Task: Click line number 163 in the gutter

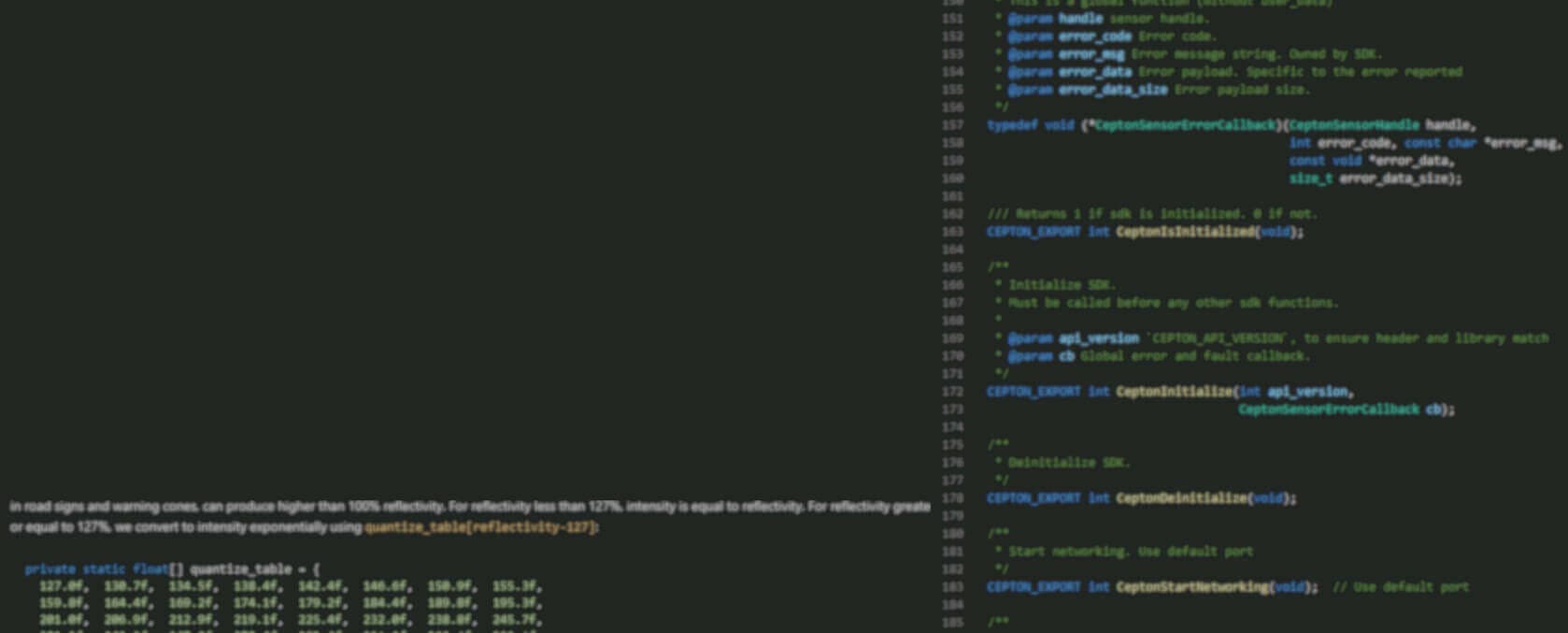Action: point(951,232)
